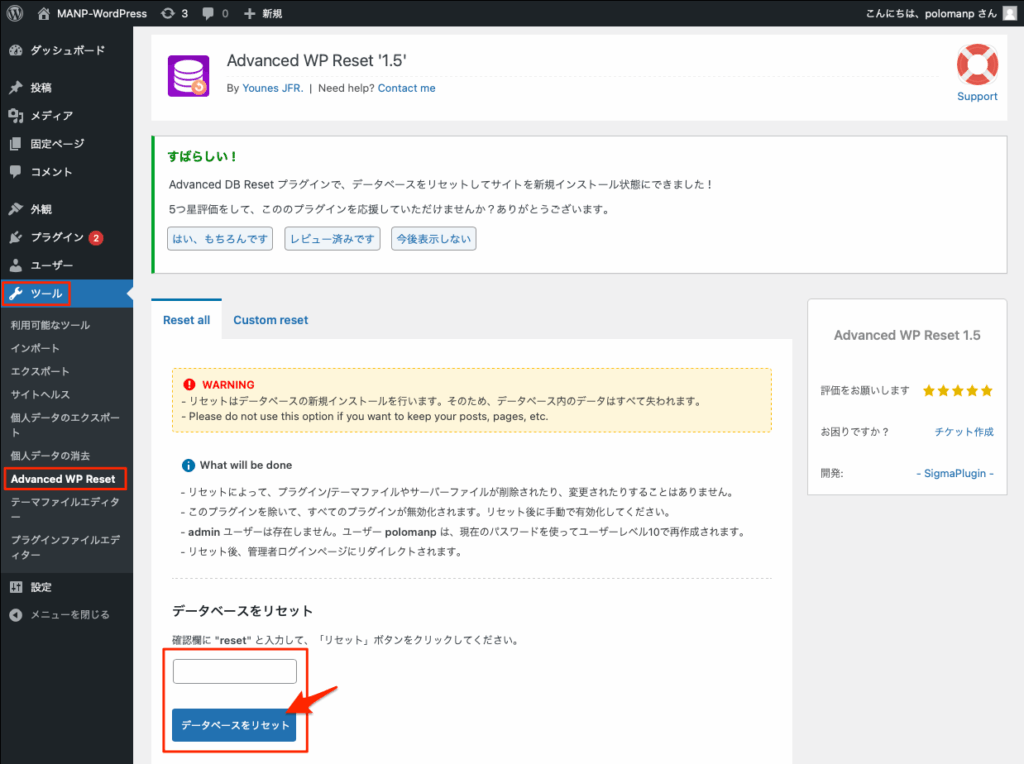Viewport: 1024px width, 764px height.
Task: Open こんにちは、polomanp さん account greeting
Action: (931, 13)
